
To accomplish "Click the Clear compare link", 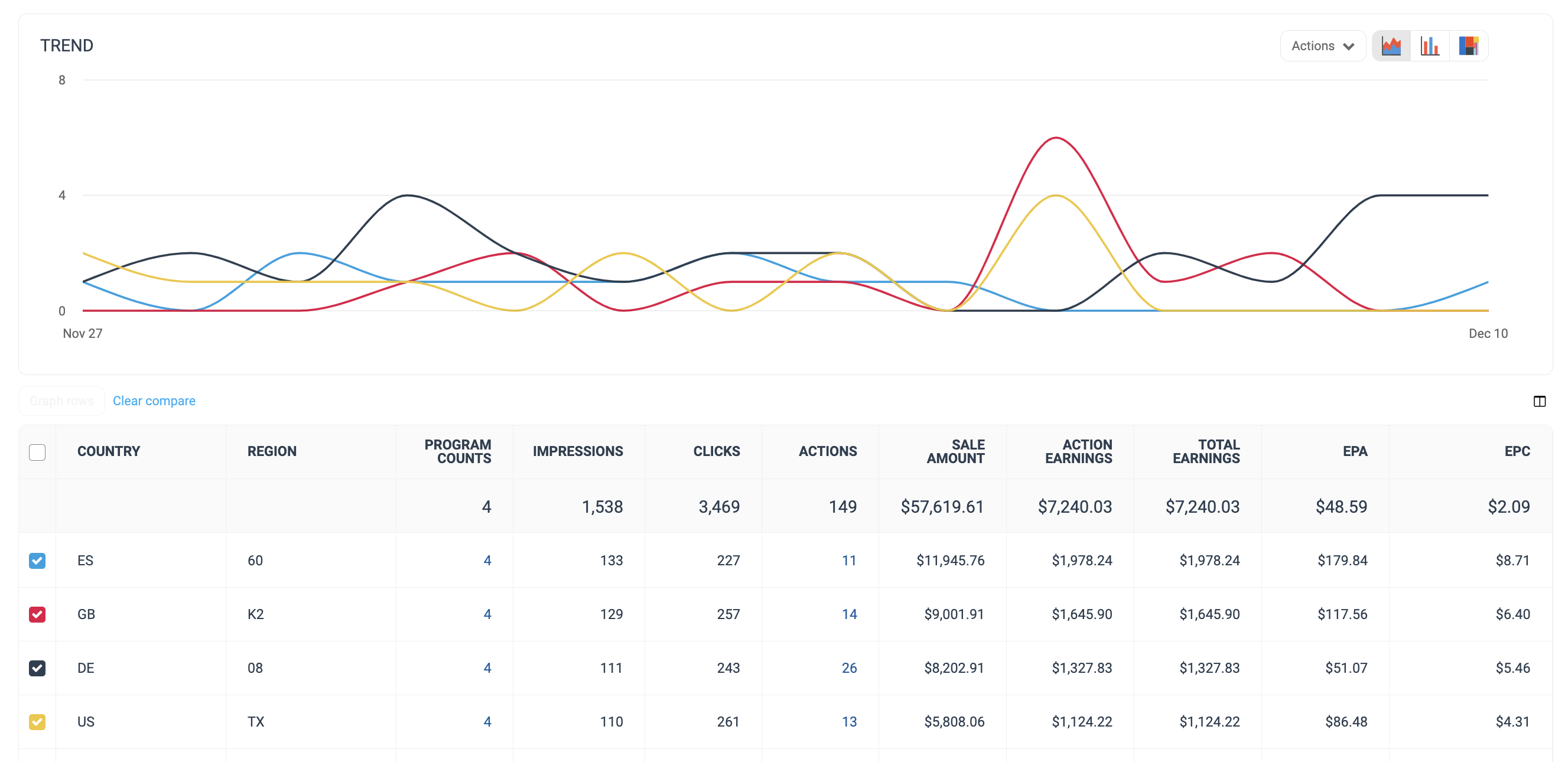I will [x=154, y=400].
